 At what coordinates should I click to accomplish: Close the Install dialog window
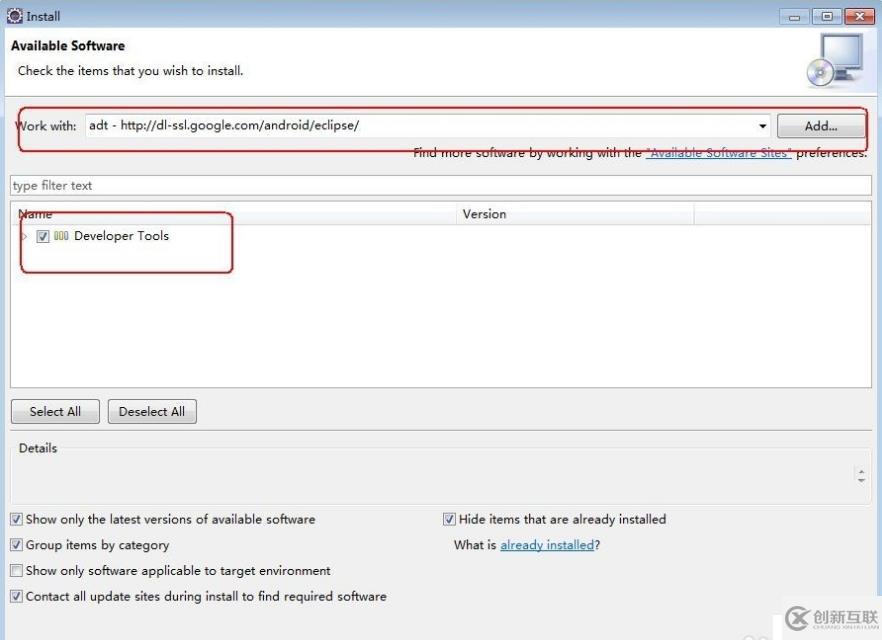[x=858, y=16]
